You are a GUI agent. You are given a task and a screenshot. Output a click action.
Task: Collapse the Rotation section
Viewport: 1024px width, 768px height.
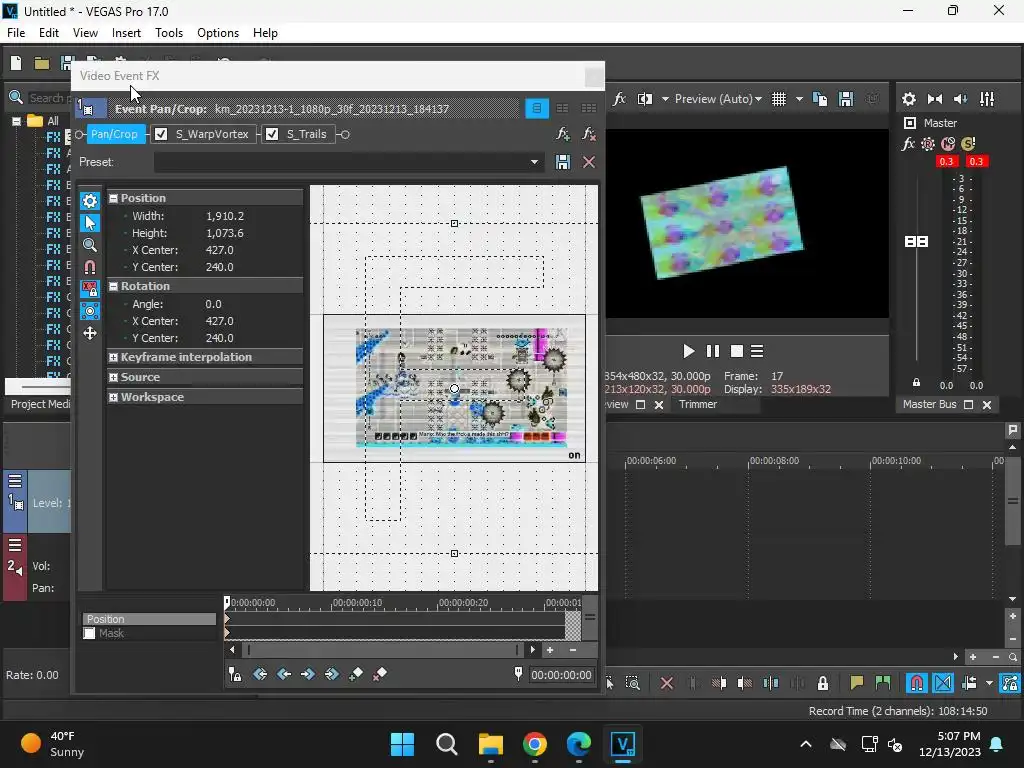(113, 286)
